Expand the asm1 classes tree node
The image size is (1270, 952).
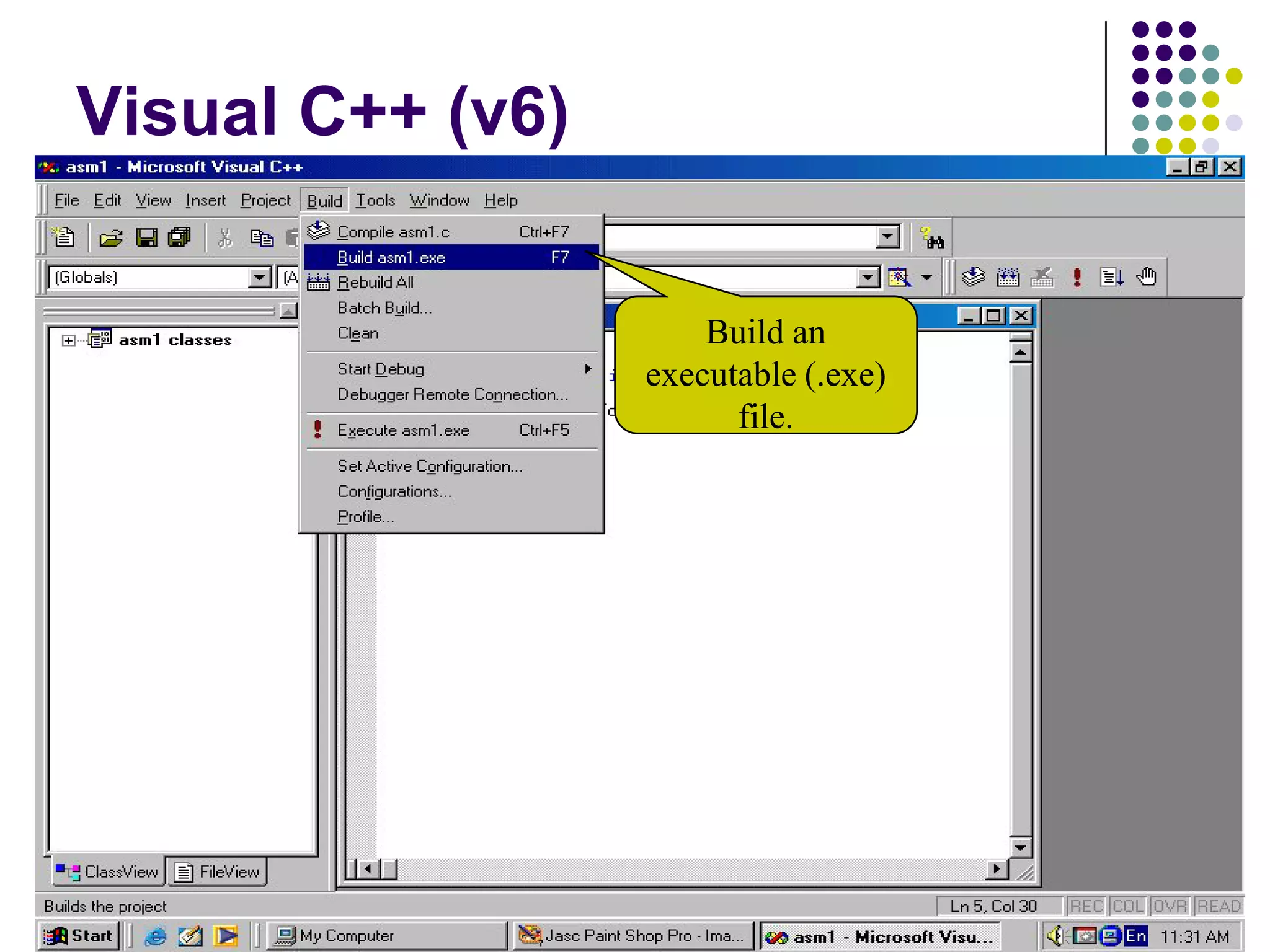coord(68,340)
